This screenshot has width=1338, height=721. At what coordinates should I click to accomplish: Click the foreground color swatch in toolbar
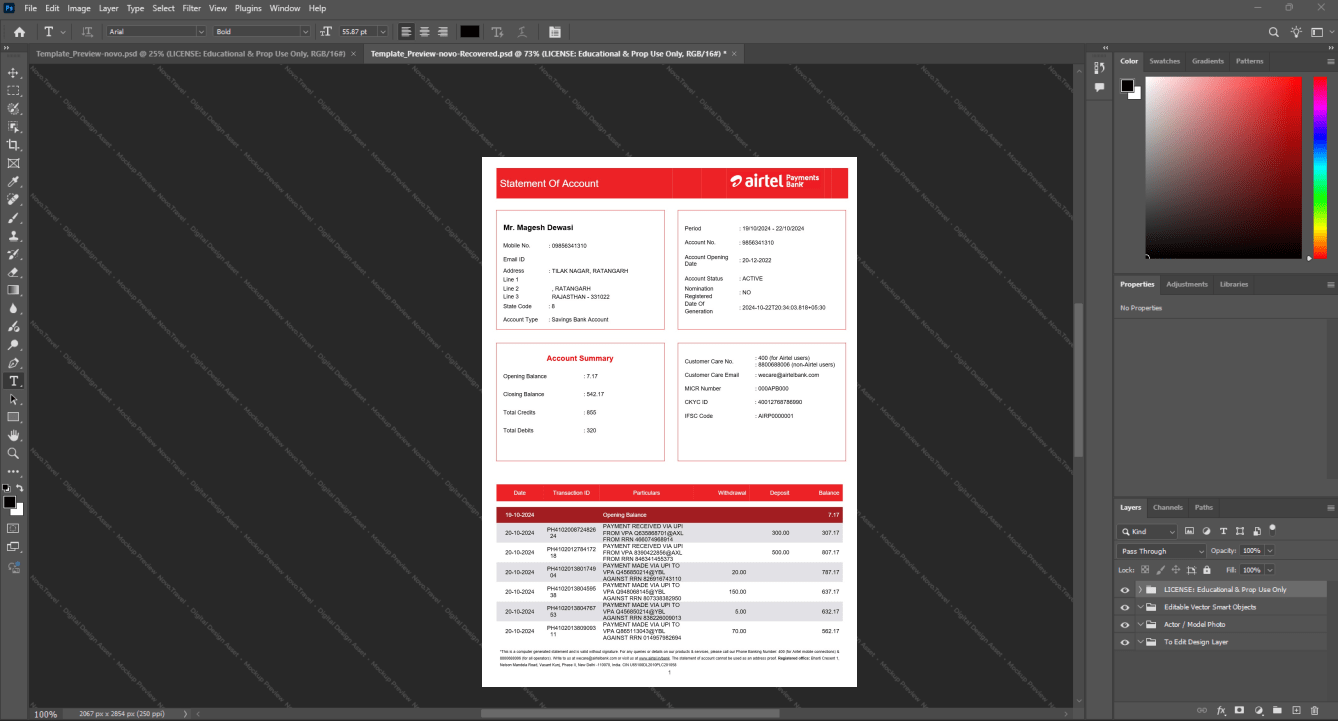(x=9, y=502)
